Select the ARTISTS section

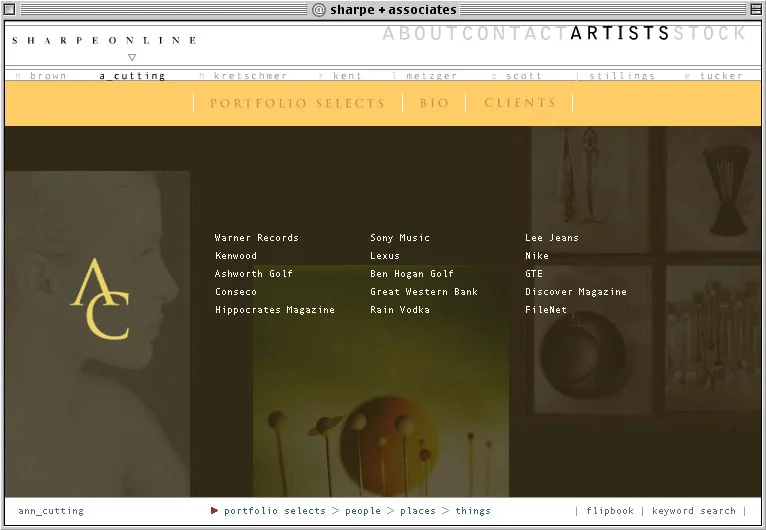click(x=620, y=34)
